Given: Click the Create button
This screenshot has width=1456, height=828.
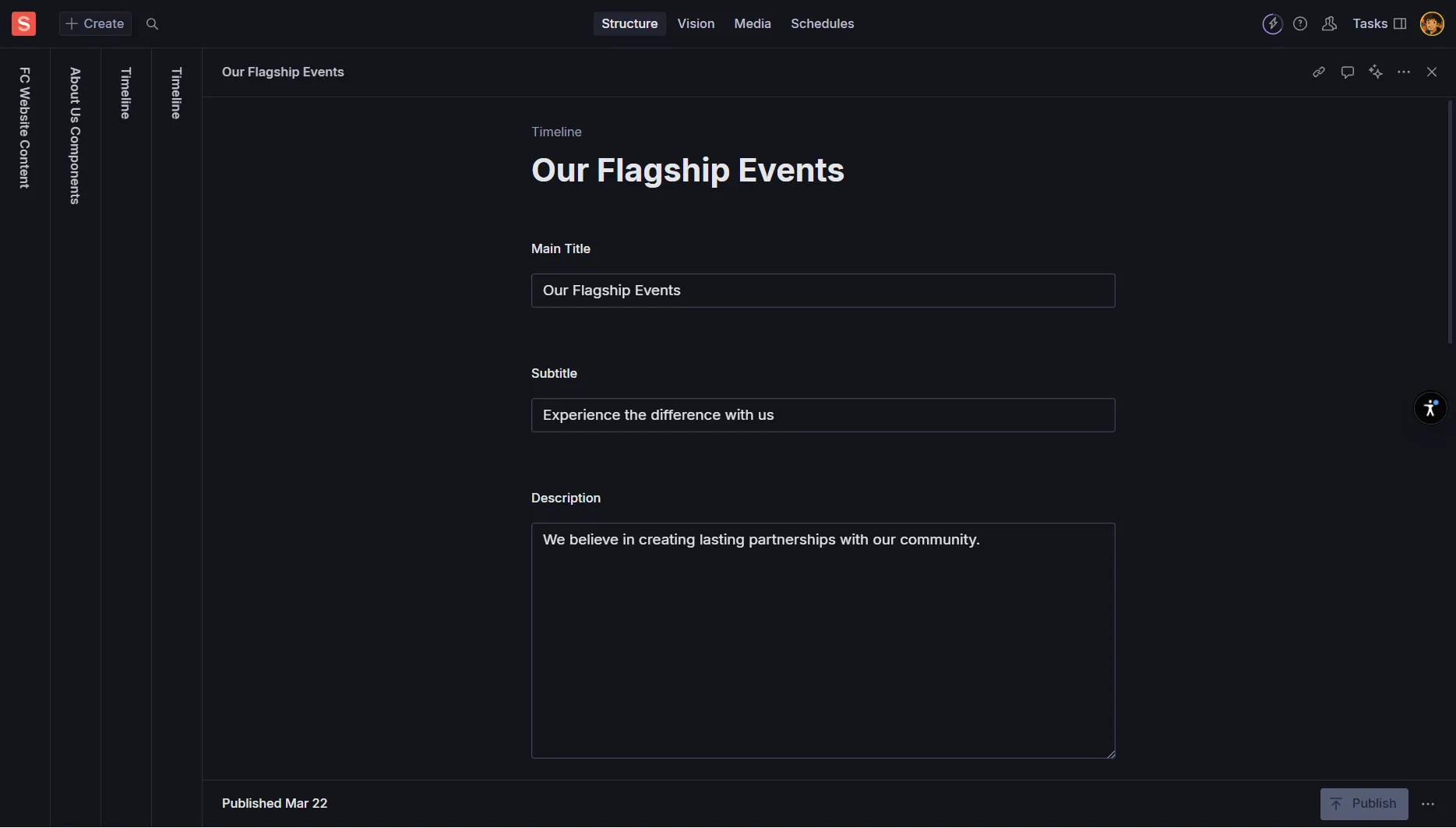Looking at the screenshot, I should click(x=95, y=24).
